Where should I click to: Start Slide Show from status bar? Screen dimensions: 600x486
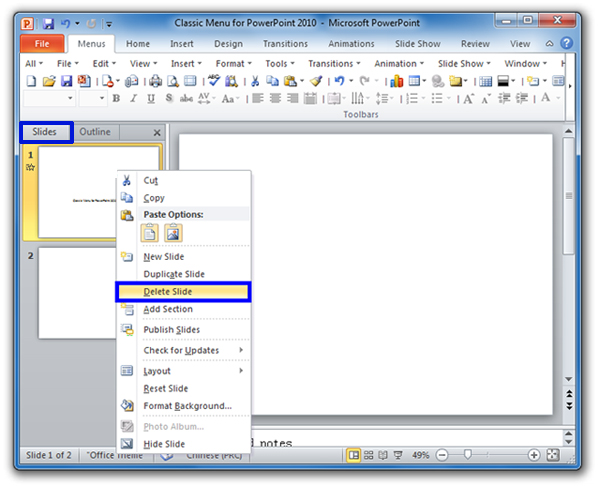pos(398,455)
